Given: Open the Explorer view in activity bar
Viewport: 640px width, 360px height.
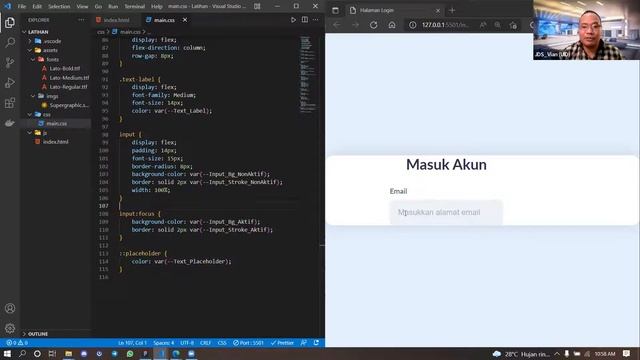Looking at the screenshot, I should pos(10,22).
